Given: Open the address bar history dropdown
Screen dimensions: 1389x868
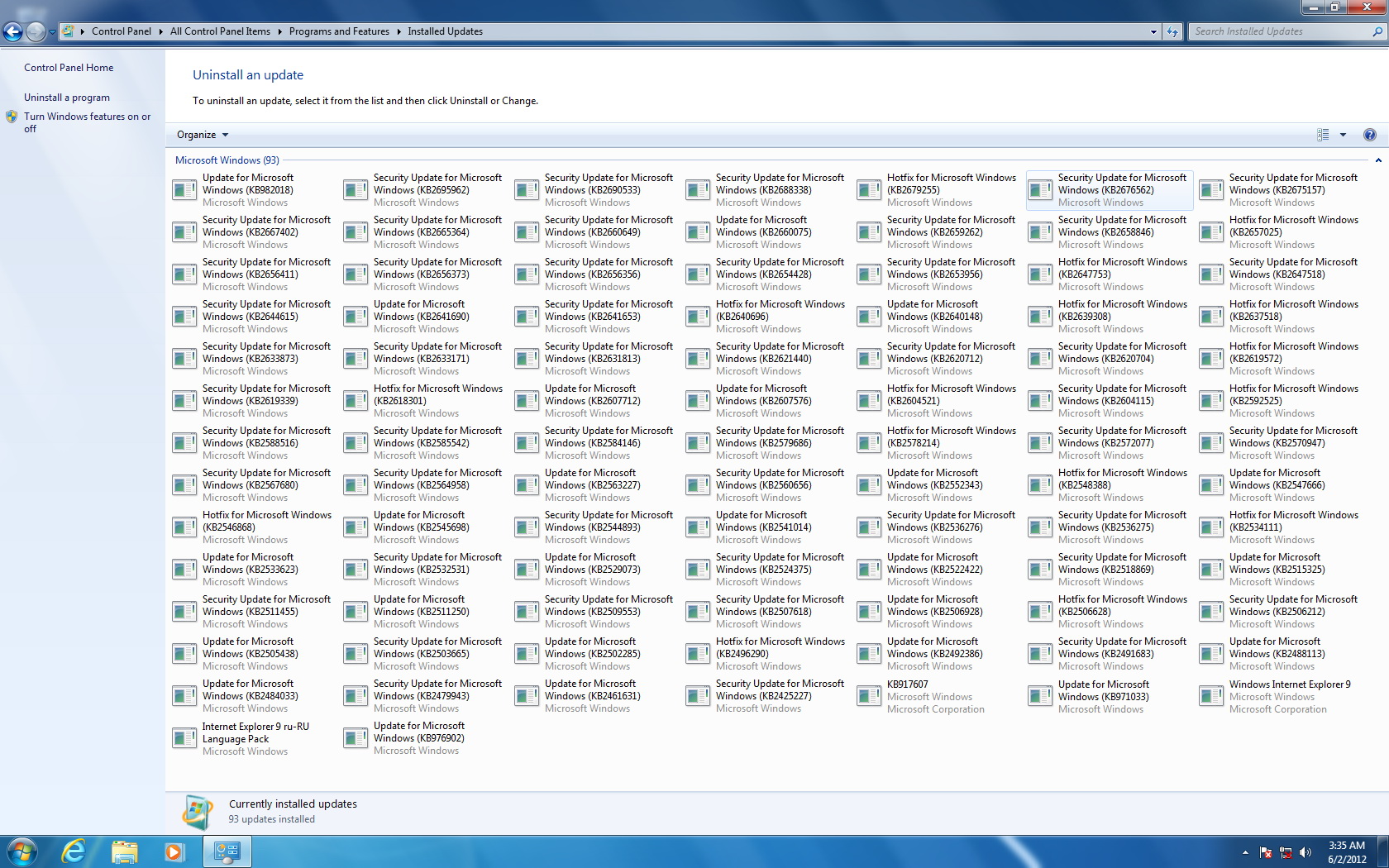Looking at the screenshot, I should pyautogui.click(x=1153, y=31).
